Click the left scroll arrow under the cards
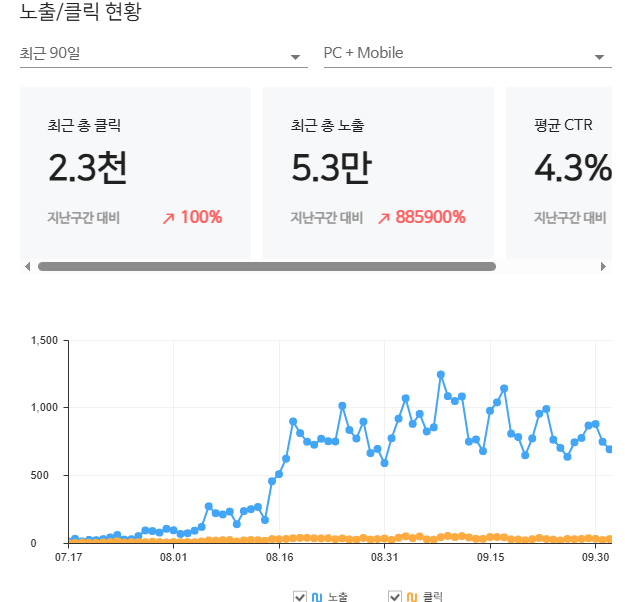The image size is (625, 602). [28, 267]
